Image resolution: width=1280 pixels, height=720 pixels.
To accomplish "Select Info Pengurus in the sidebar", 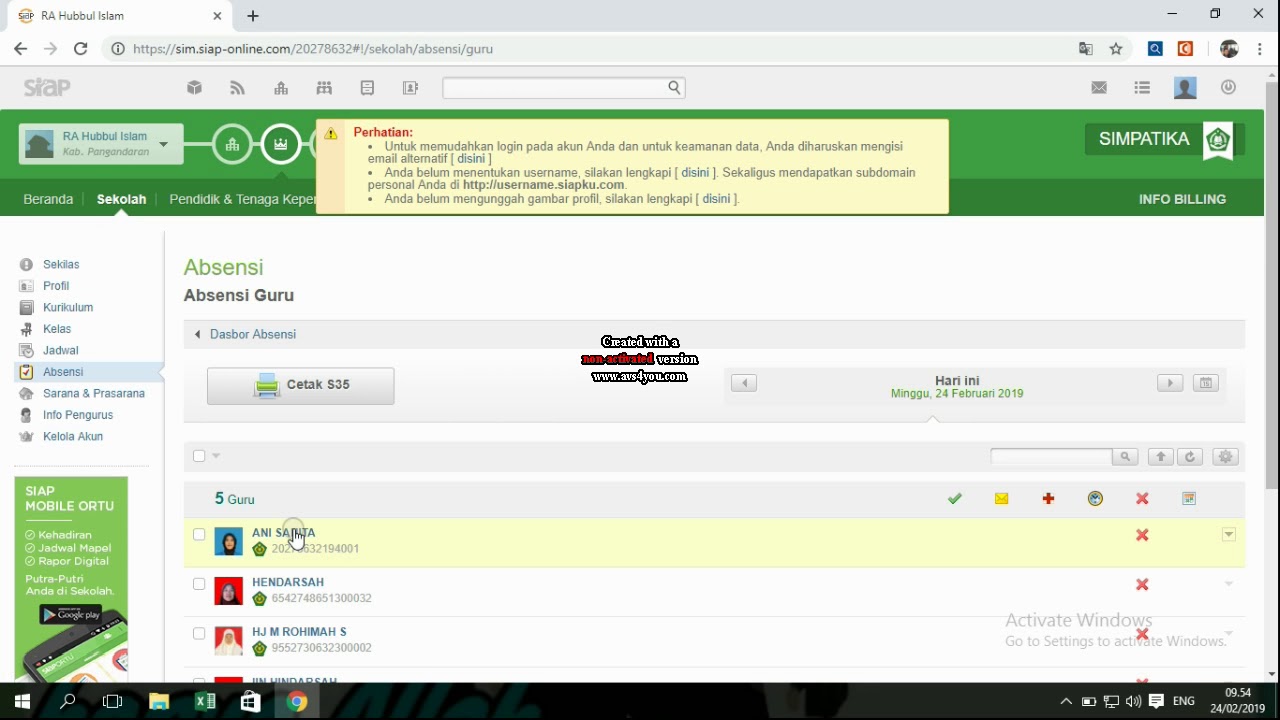I will pyautogui.click(x=78, y=415).
